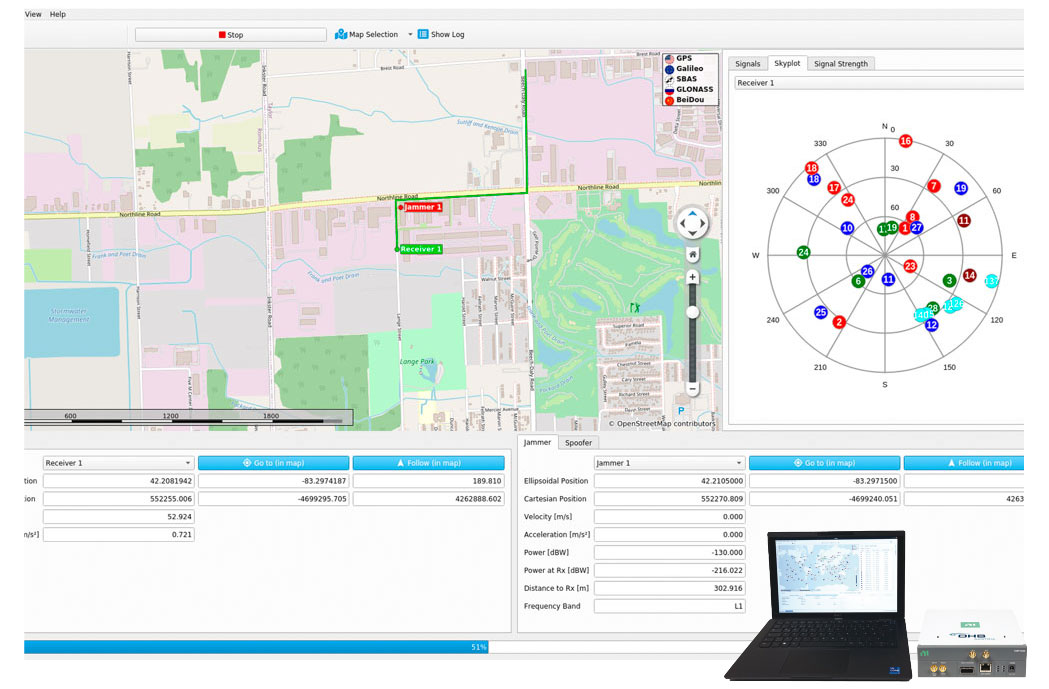Click the Jammer 1 marker on map
Image resolution: width=1049 pixels, height=689 pixels.
[401, 206]
